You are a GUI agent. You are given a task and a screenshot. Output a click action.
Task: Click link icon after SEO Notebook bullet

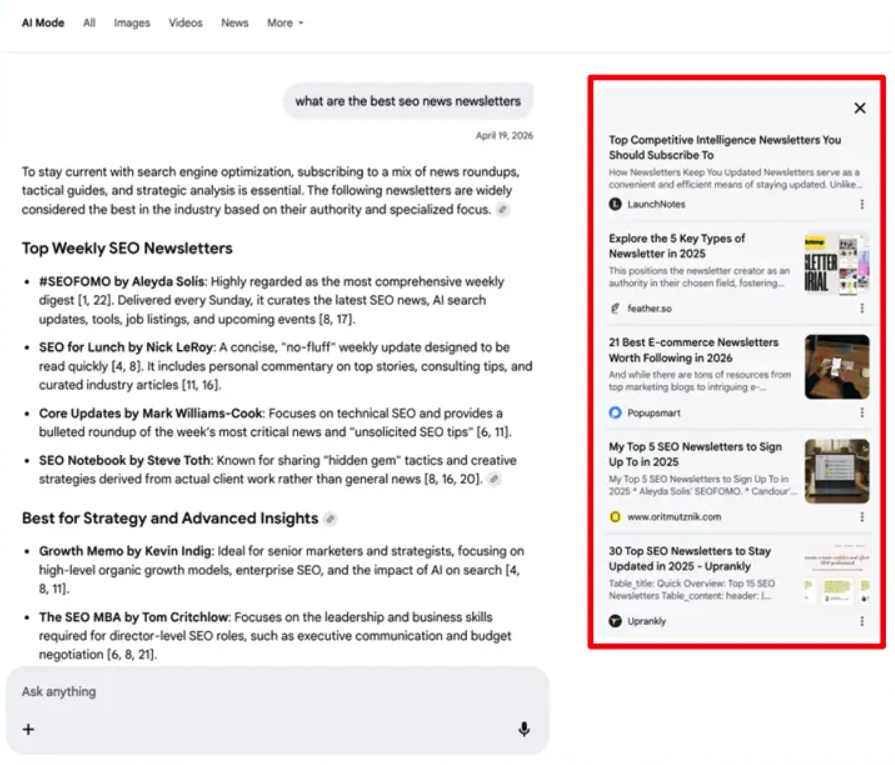point(494,479)
